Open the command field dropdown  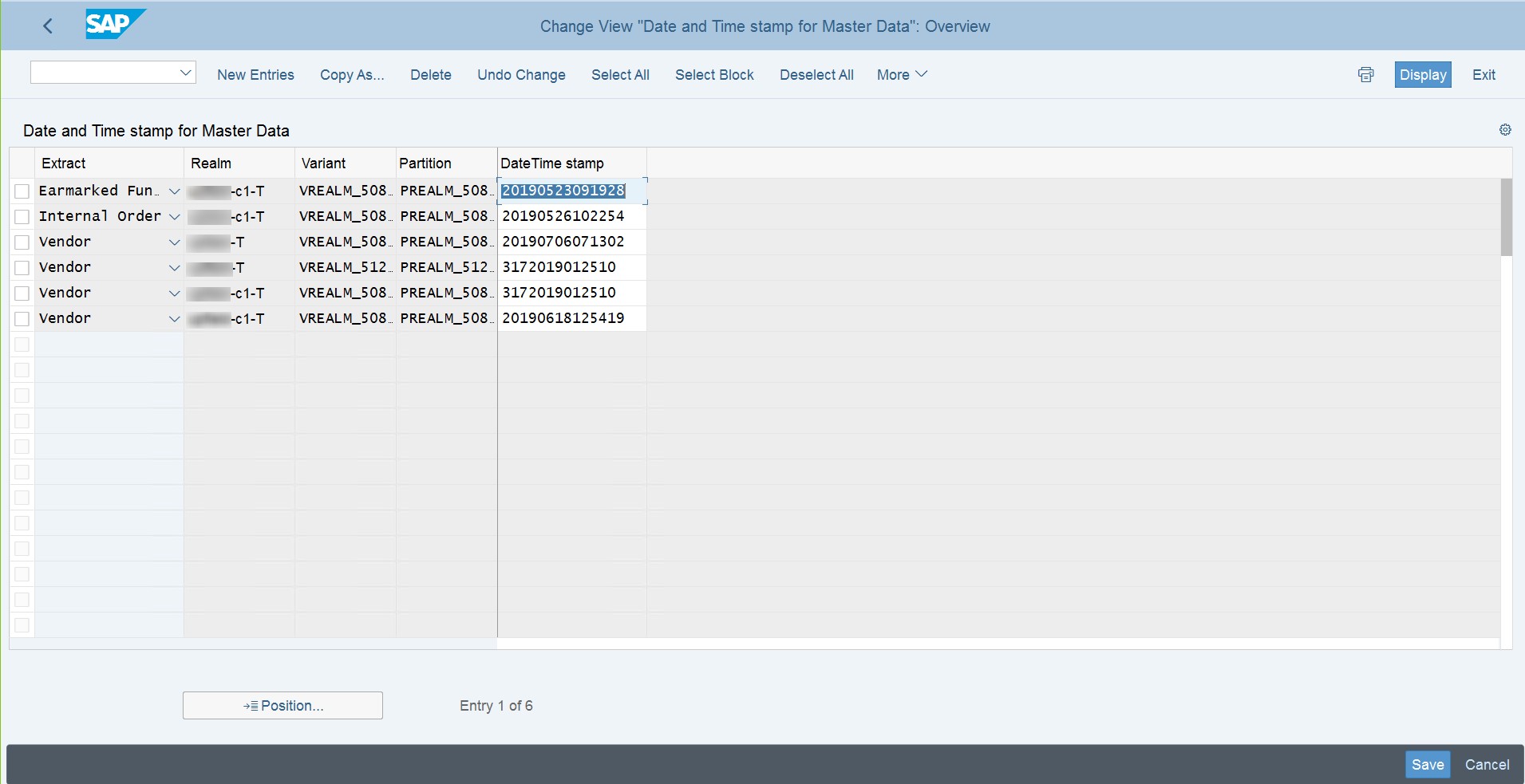(186, 72)
